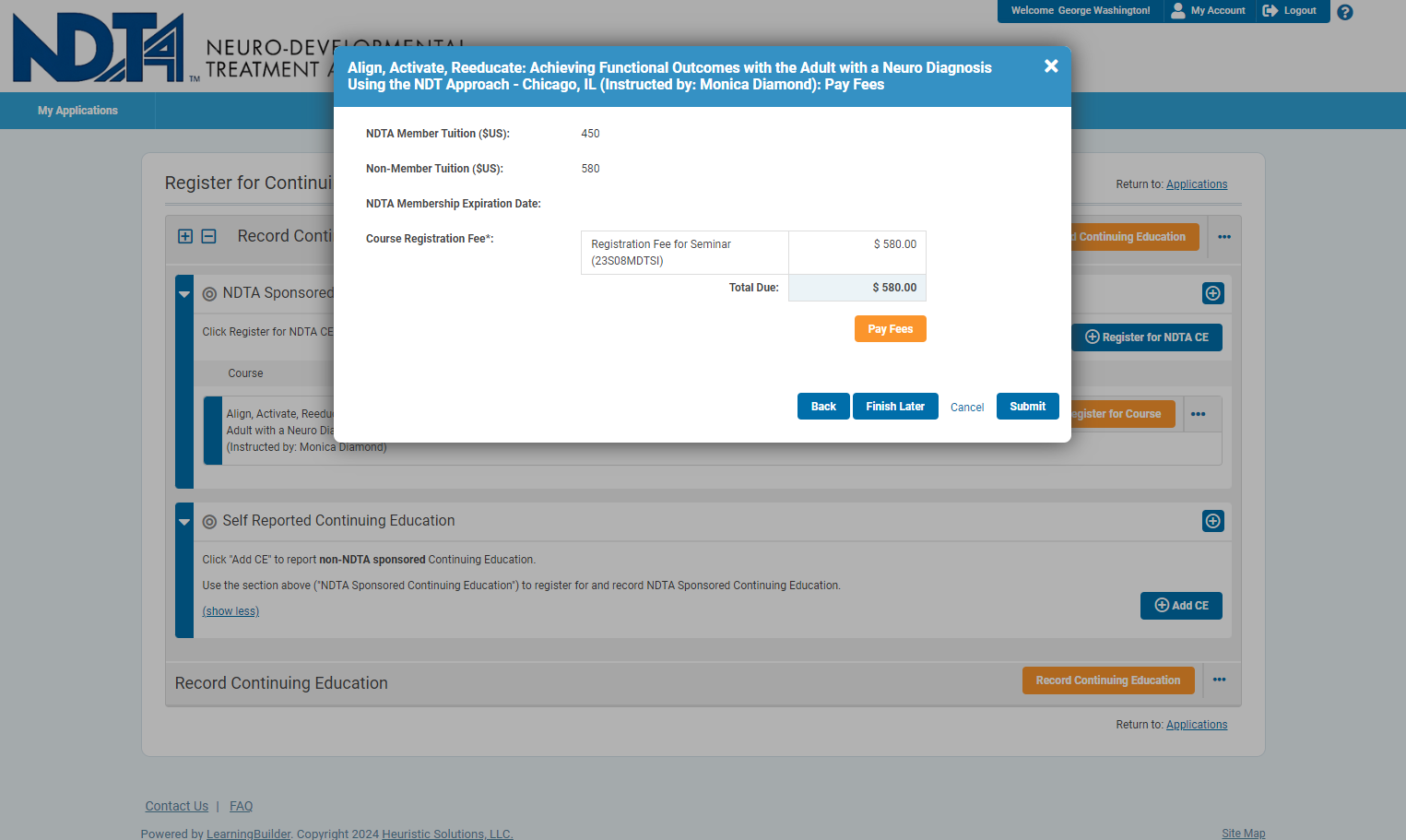Follow the bottom Applications return link
This screenshot has height=840, width=1406.
click(1197, 725)
